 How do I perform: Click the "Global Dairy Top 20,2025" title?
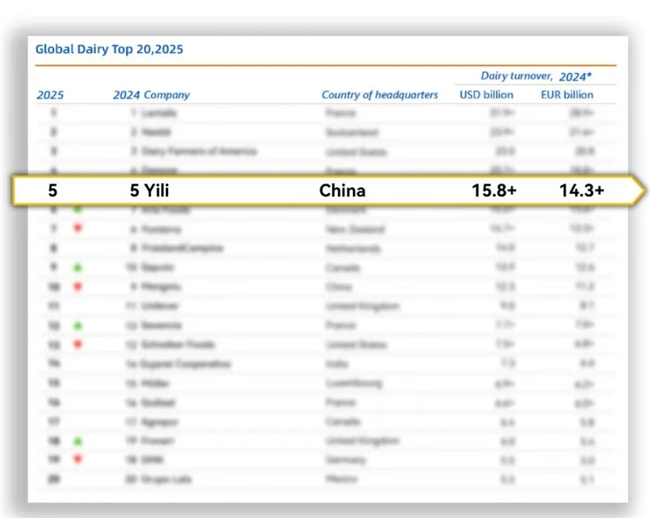pyautogui.click(x=109, y=49)
